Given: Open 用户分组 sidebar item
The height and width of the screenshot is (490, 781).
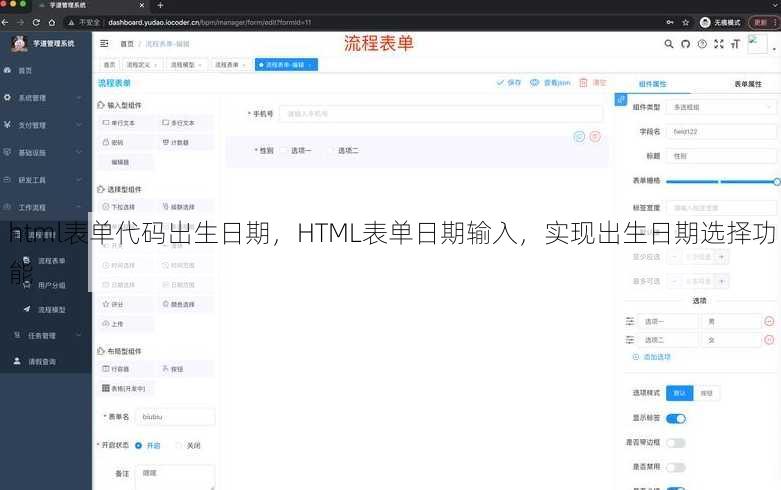Looking at the screenshot, I should pyautogui.click(x=46, y=285).
